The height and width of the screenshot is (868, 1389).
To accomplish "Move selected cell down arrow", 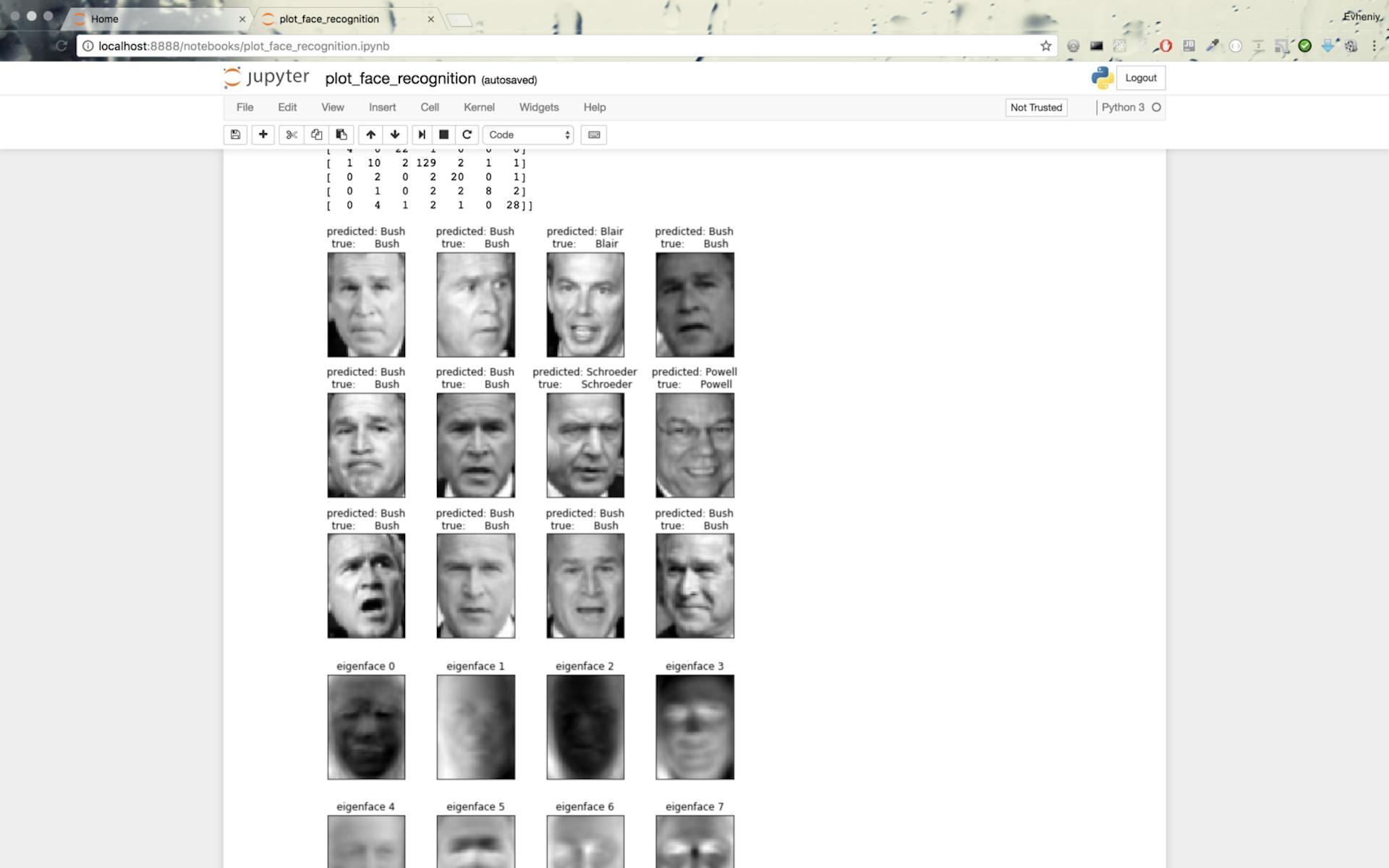I will click(x=395, y=135).
